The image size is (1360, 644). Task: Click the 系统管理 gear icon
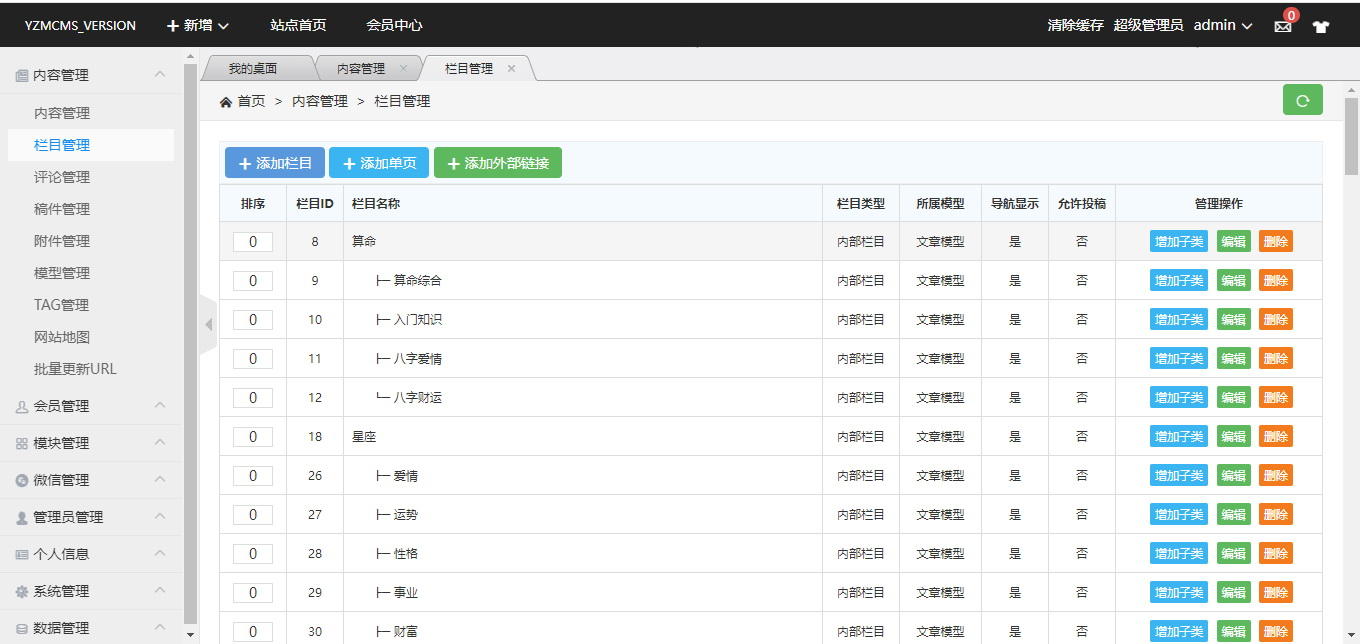22,591
